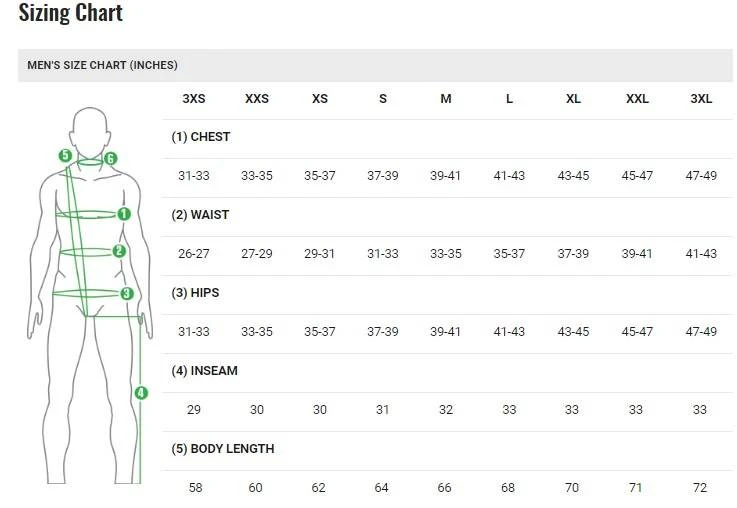Click the (5) BODY LENGTH row label
737x508 pixels.
[x=222, y=449]
